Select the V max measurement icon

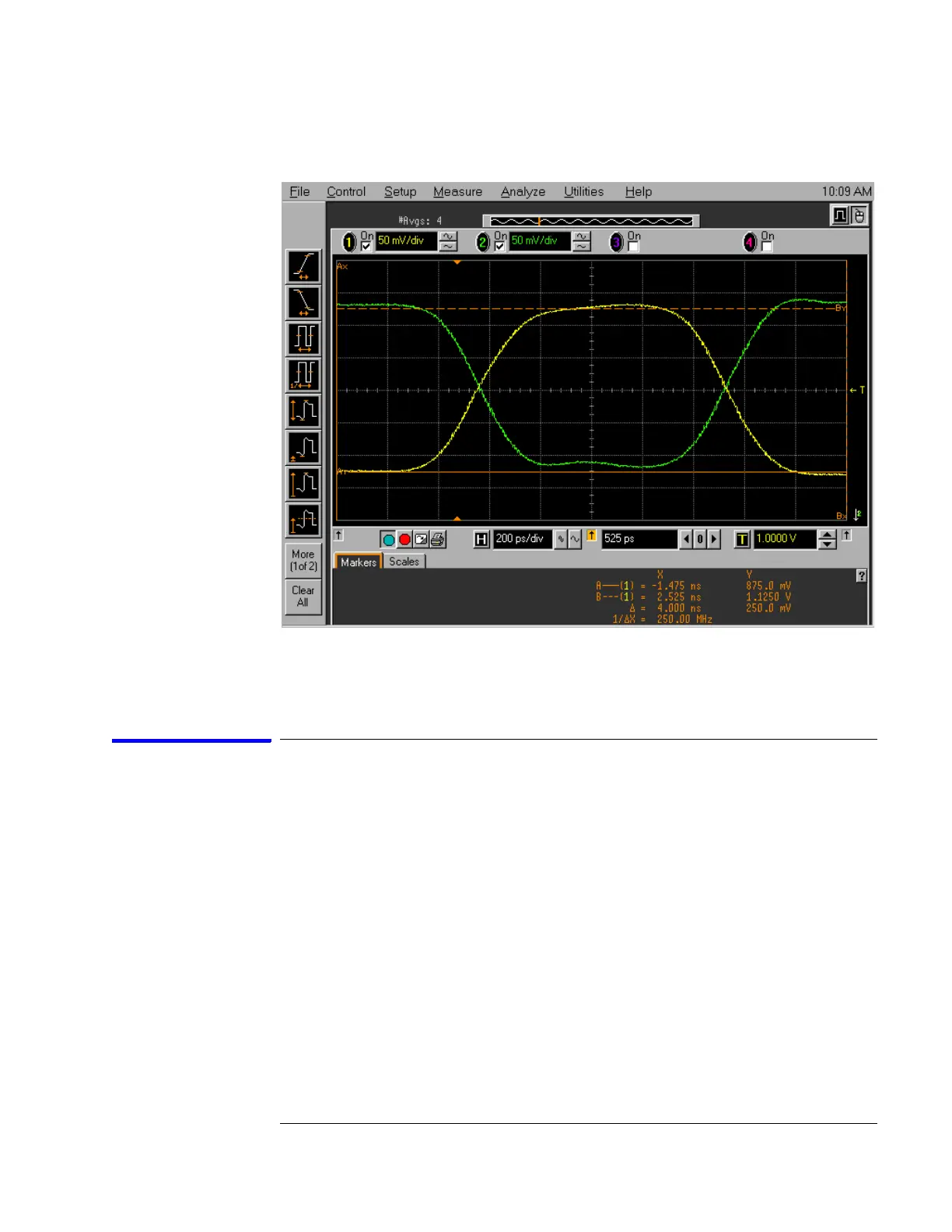click(303, 484)
